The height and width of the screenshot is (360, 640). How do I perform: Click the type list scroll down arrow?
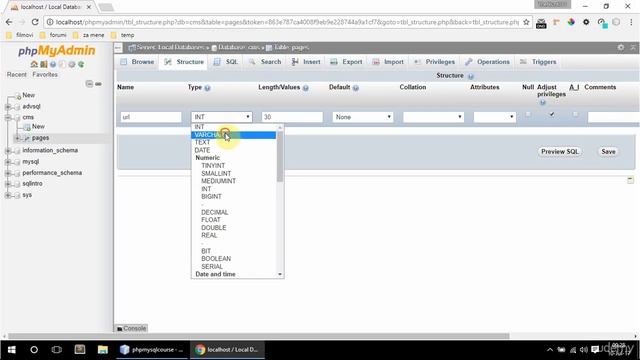[280, 274]
